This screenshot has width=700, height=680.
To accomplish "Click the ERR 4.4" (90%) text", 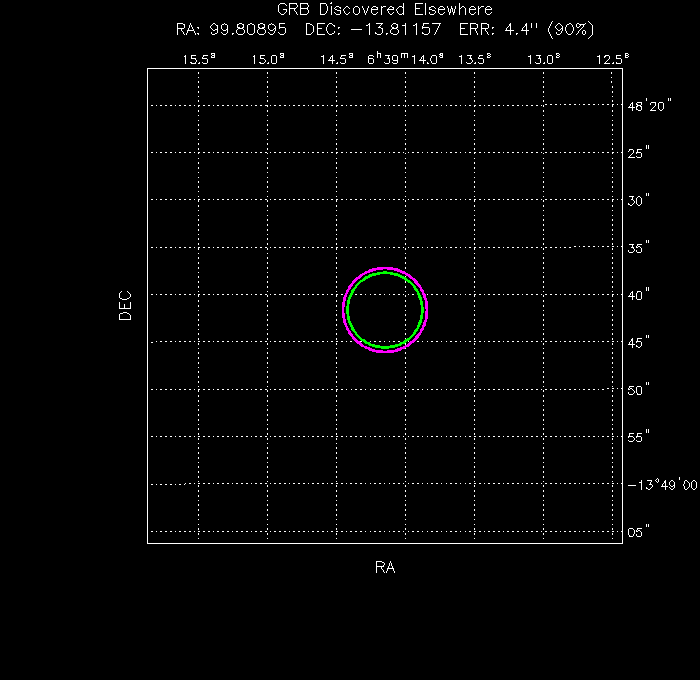I will point(526,29).
